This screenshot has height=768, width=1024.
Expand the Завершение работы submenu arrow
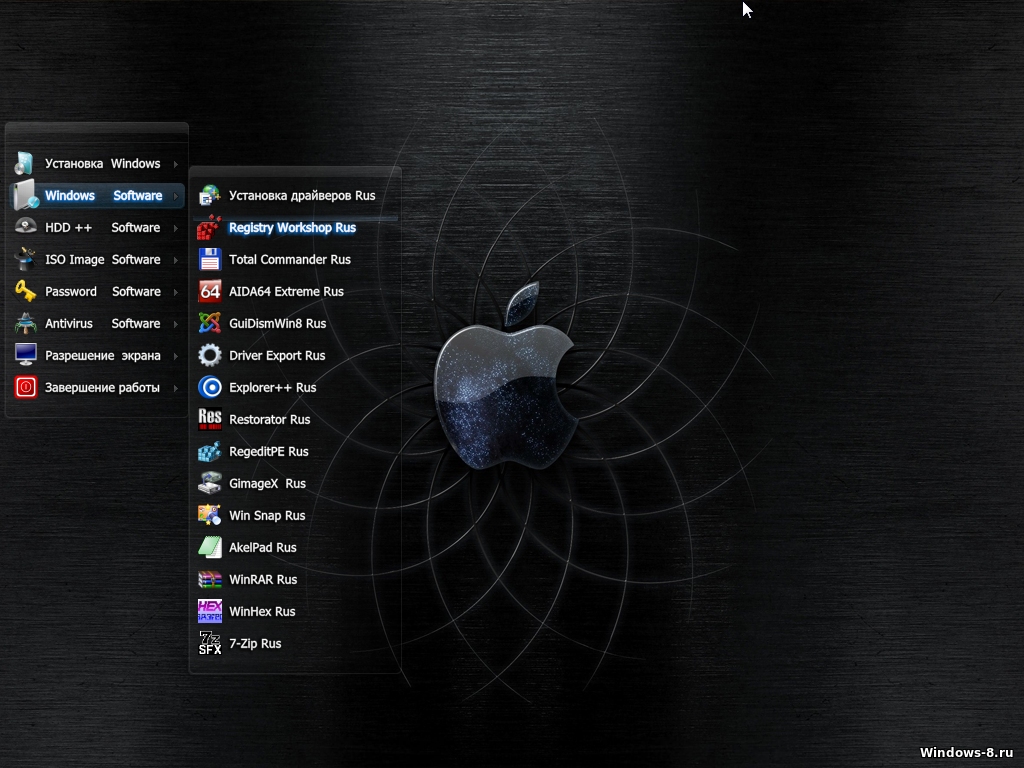[x=176, y=388]
